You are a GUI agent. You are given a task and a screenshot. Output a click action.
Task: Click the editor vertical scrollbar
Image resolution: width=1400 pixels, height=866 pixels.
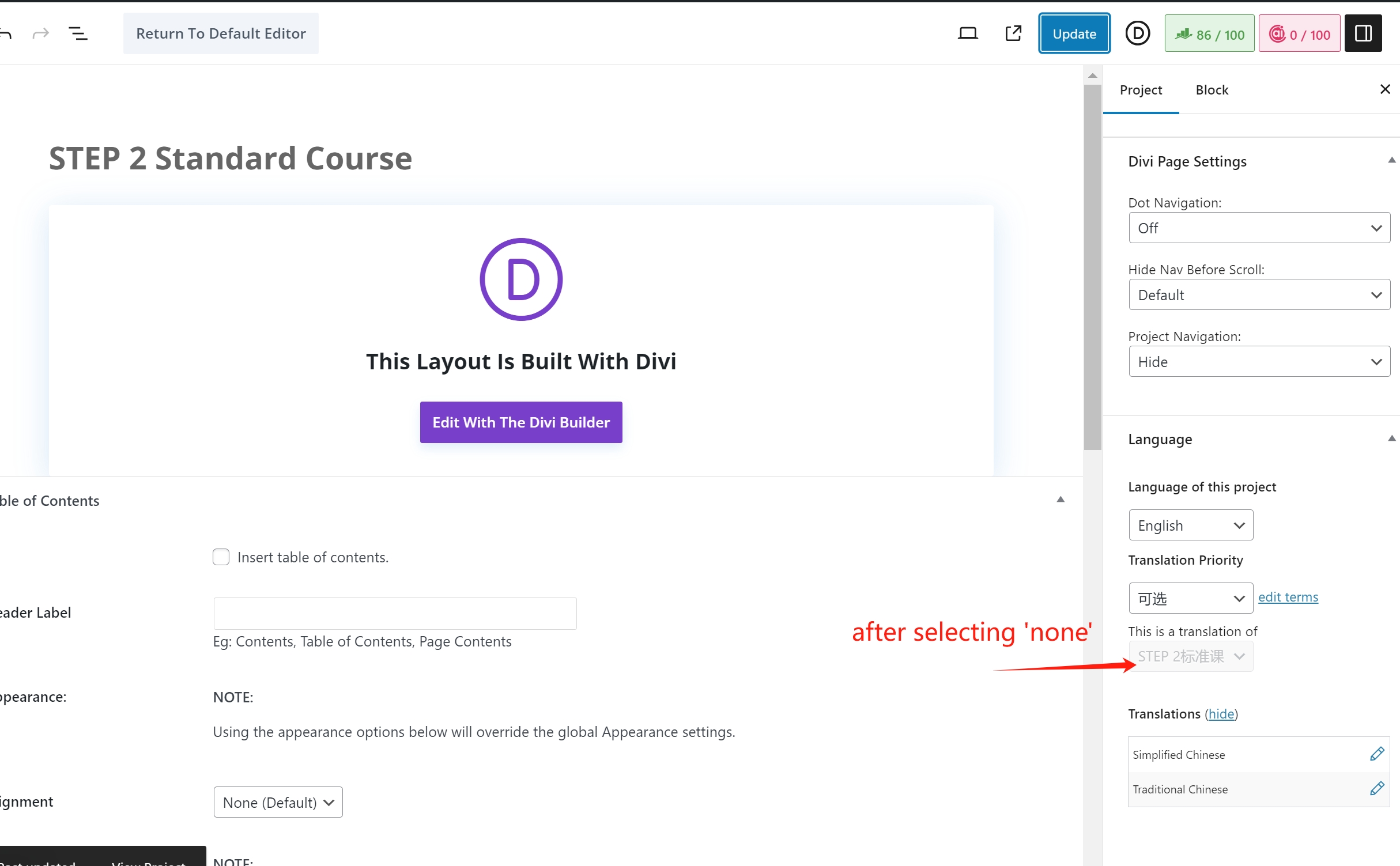pos(1092,267)
